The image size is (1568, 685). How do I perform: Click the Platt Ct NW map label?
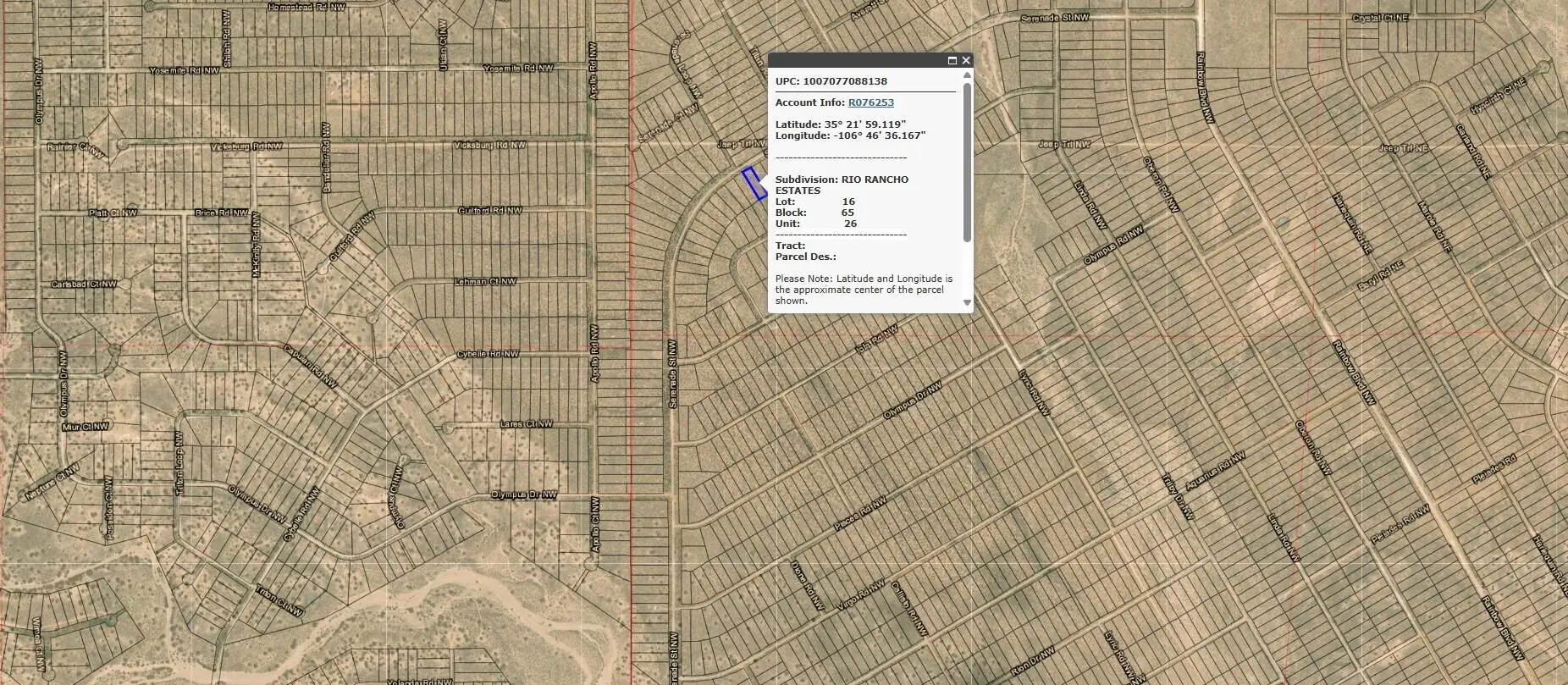[113, 213]
